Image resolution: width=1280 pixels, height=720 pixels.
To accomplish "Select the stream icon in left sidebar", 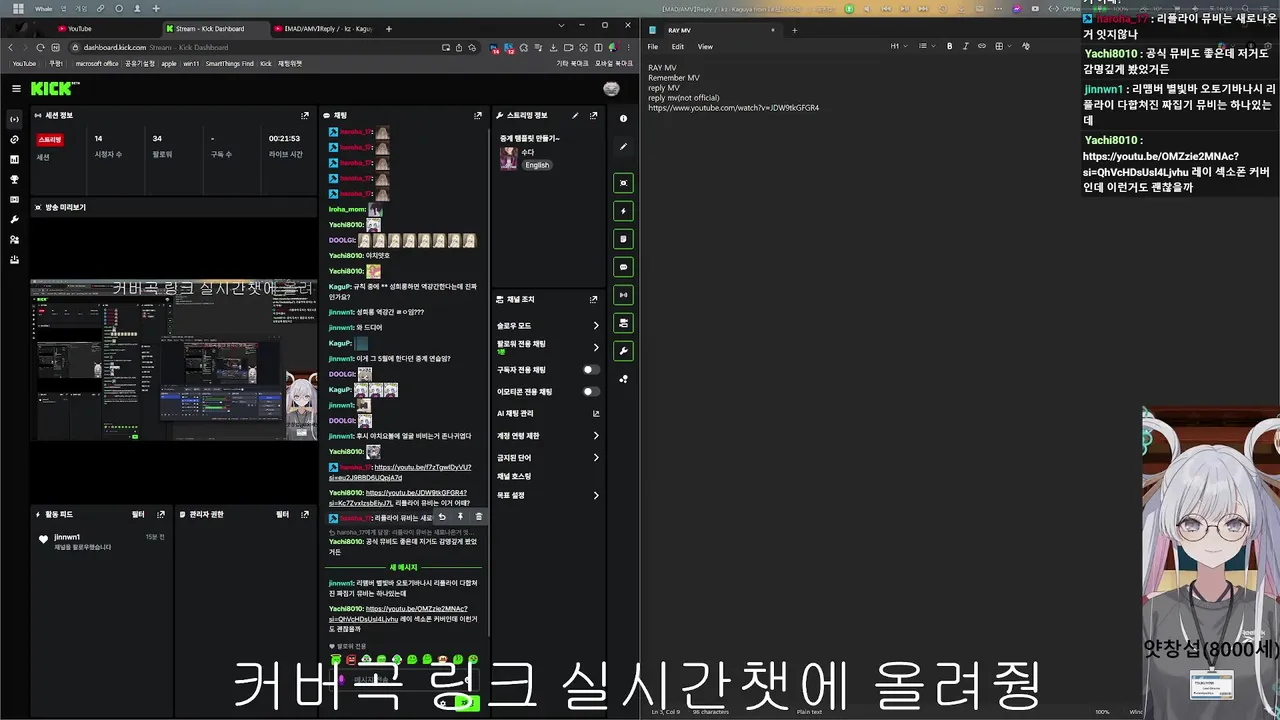I will [x=14, y=119].
